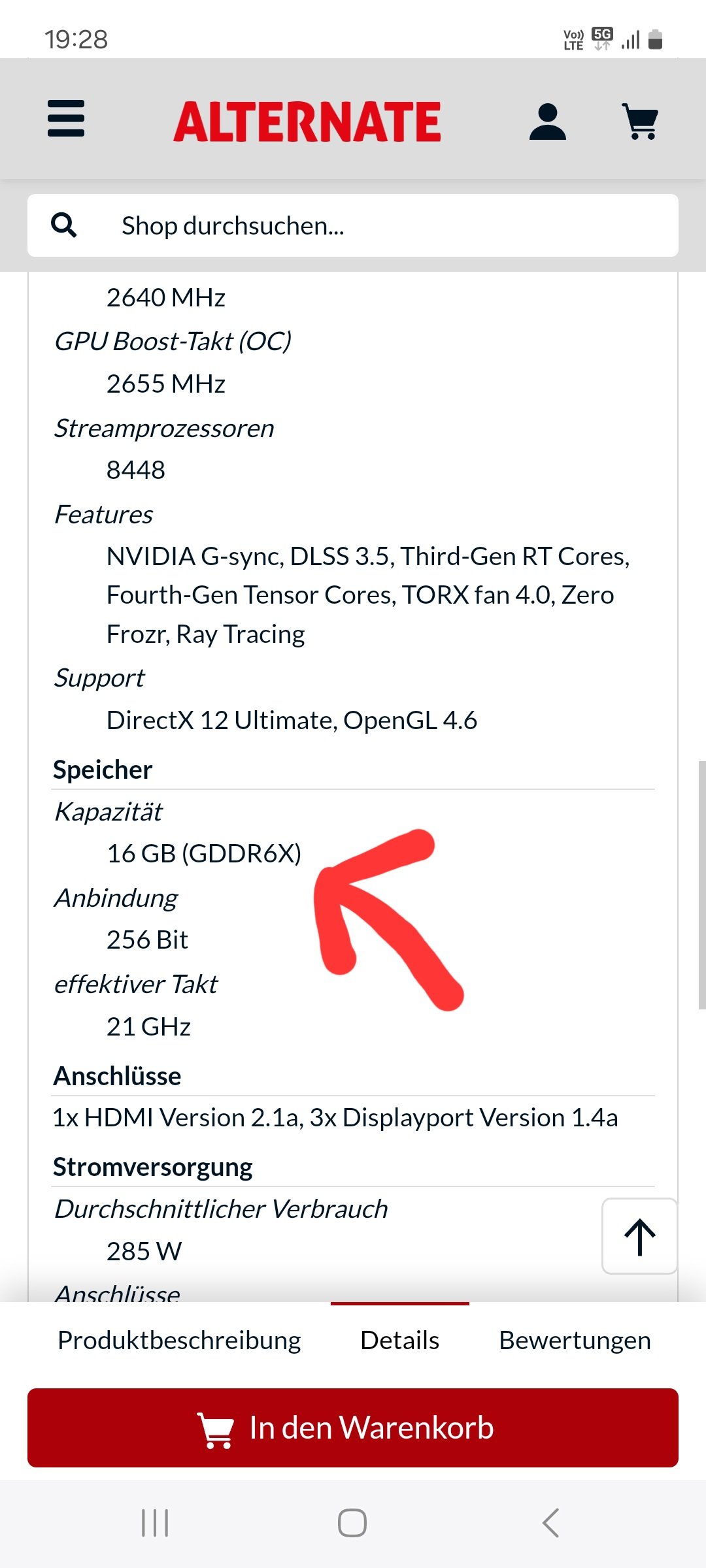The width and height of the screenshot is (706, 1568).
Task: Switch to the Produktbeschreibung tab
Action: point(179,1341)
